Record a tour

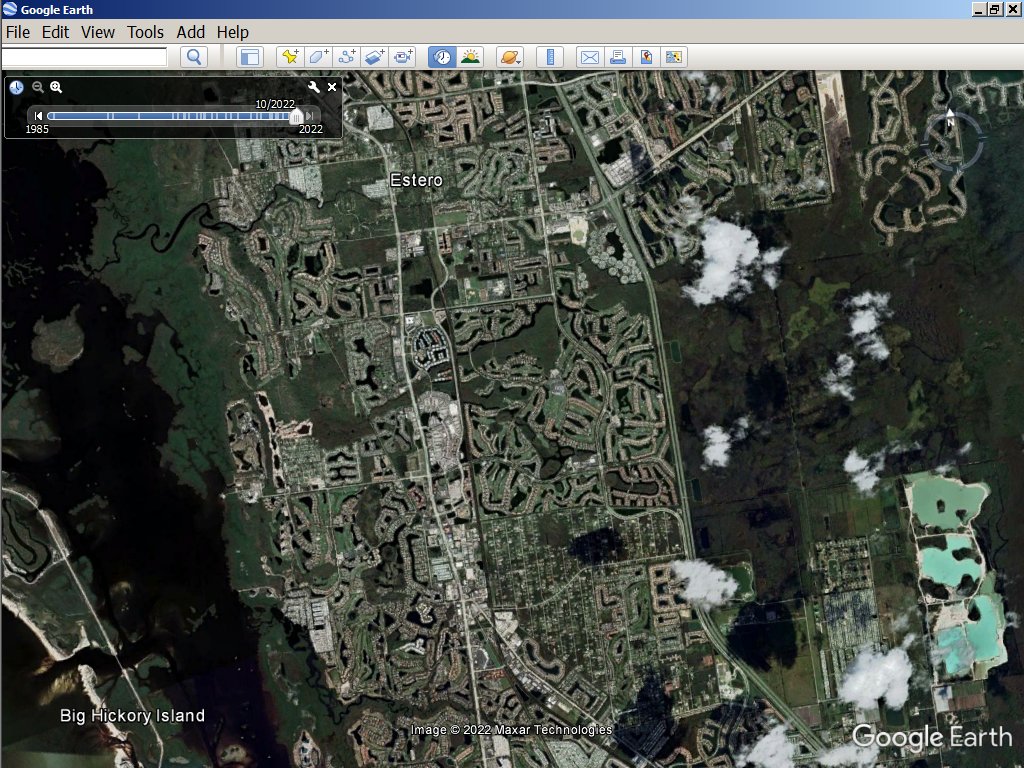[403, 57]
